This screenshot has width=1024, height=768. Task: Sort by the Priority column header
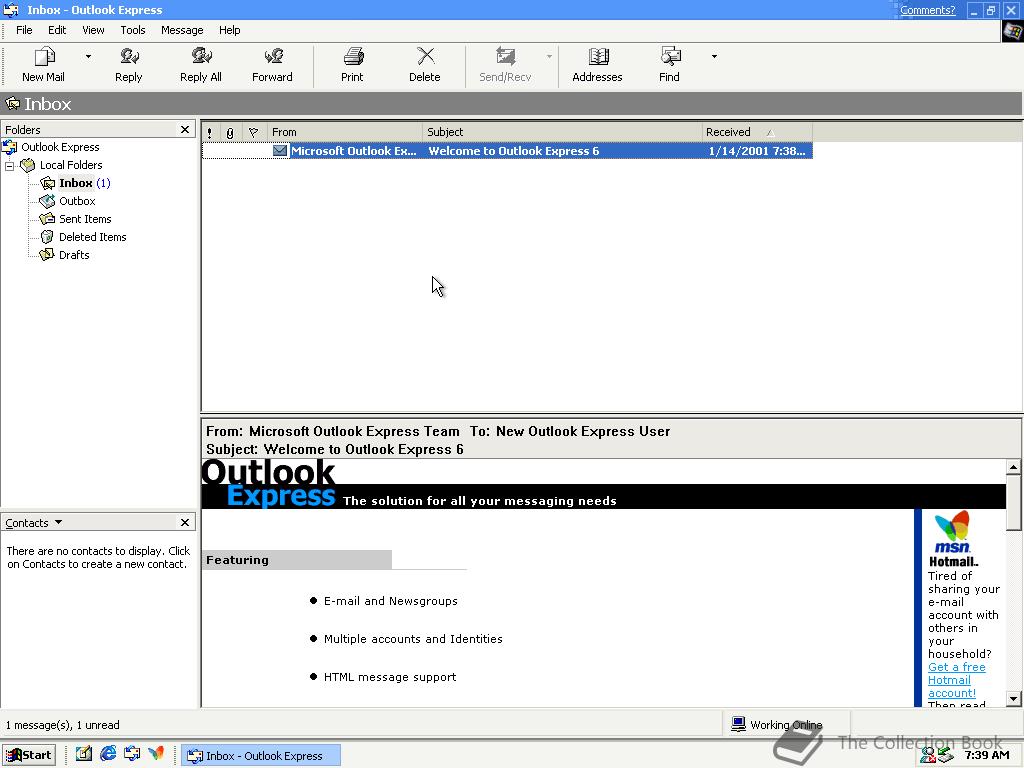point(210,132)
